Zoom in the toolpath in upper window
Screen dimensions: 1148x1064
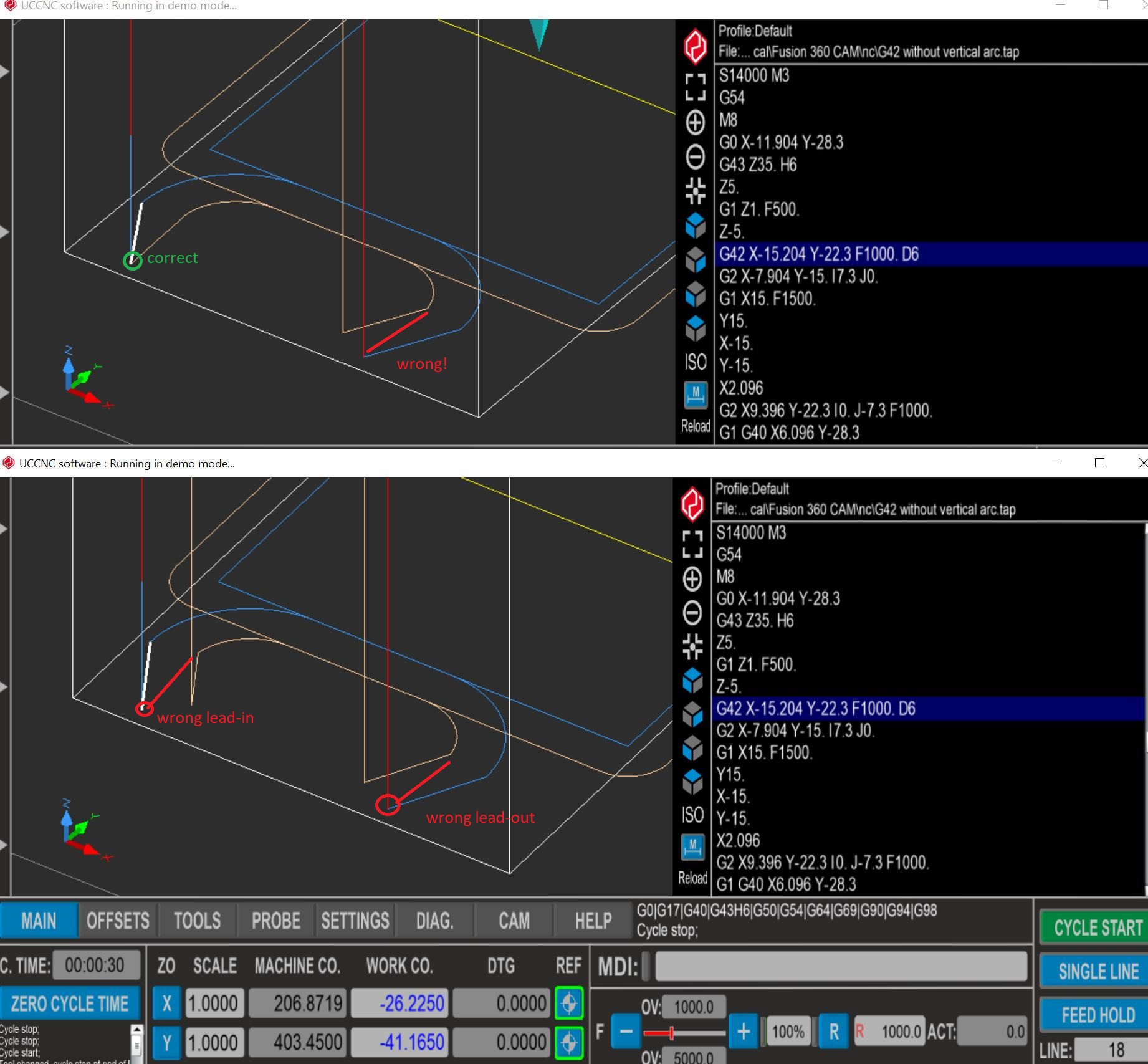696,122
